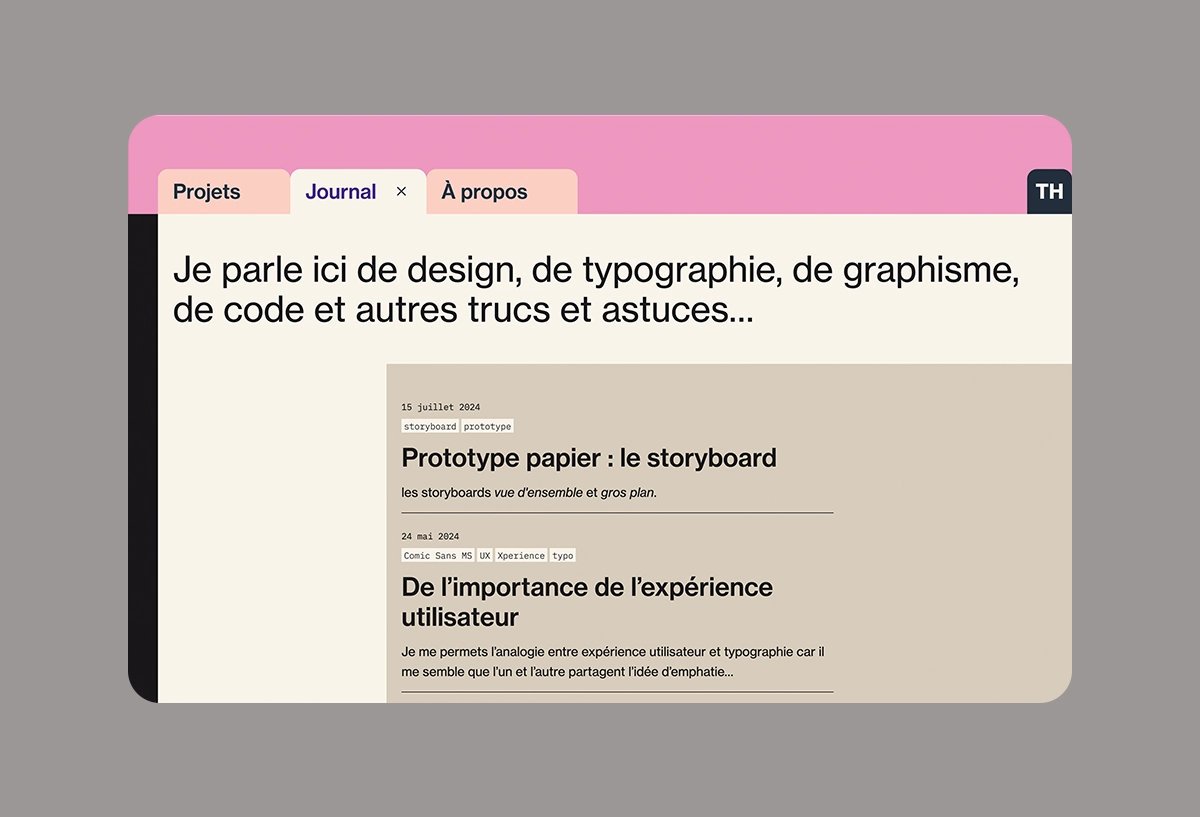Screen dimensions: 1200x817
Task: Open the Xperience tag
Action: click(x=521, y=555)
